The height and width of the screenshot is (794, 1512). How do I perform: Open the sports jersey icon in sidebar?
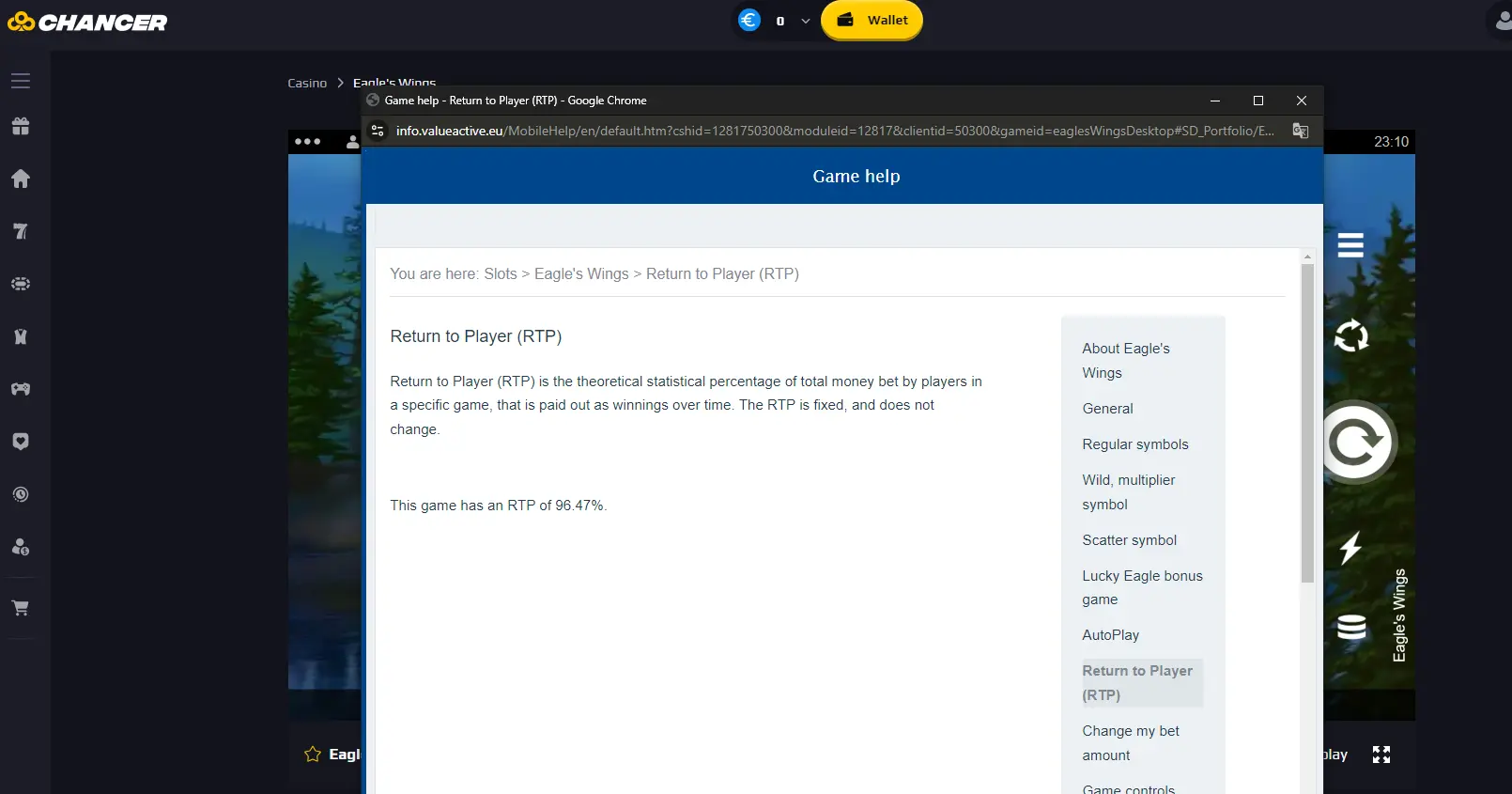point(21,336)
